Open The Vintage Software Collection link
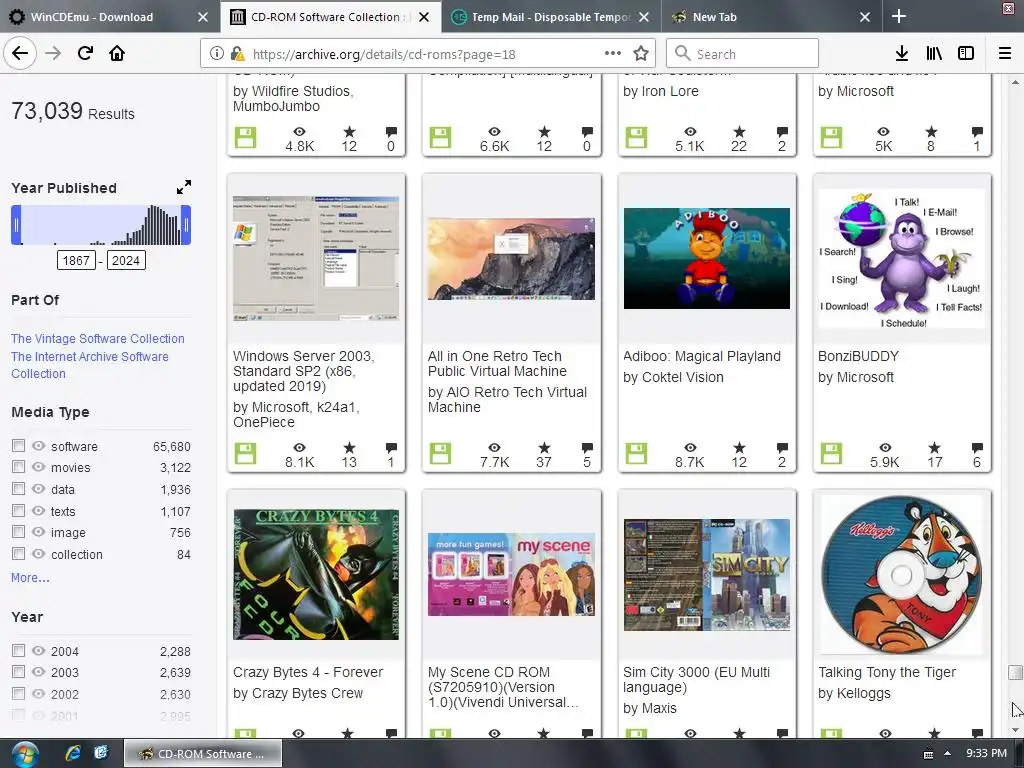Image resolution: width=1024 pixels, height=768 pixels. 98,338
